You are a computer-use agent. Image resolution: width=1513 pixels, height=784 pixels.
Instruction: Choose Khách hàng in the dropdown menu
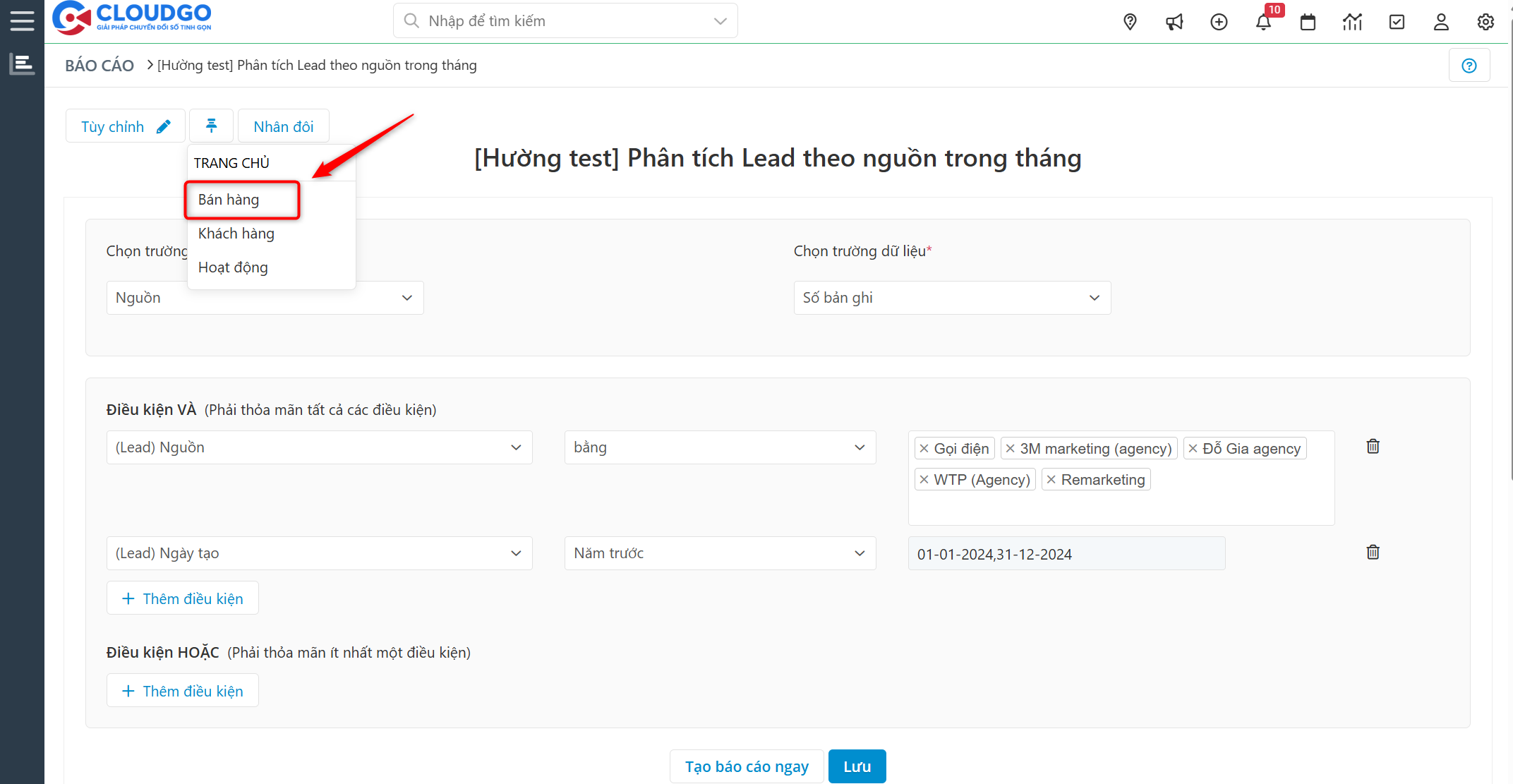(x=236, y=233)
